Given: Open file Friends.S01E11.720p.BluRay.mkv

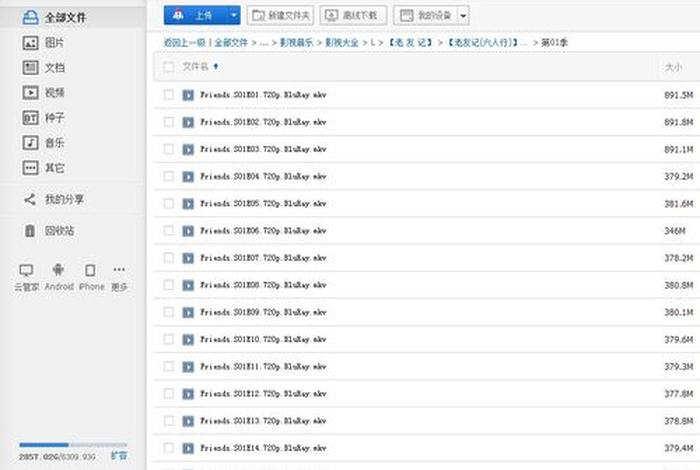Looking at the screenshot, I should [x=263, y=366].
